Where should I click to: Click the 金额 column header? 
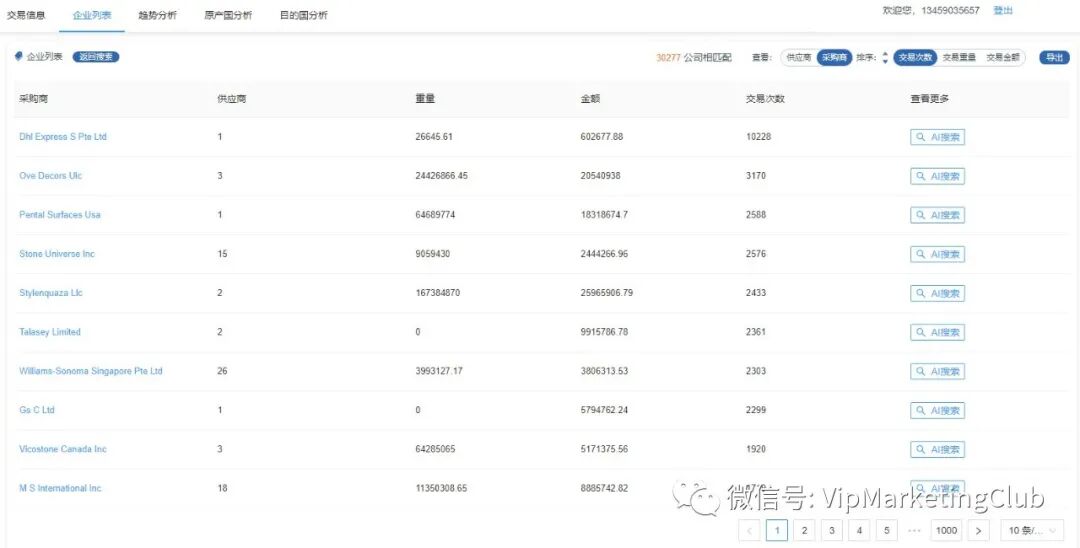pyautogui.click(x=590, y=99)
